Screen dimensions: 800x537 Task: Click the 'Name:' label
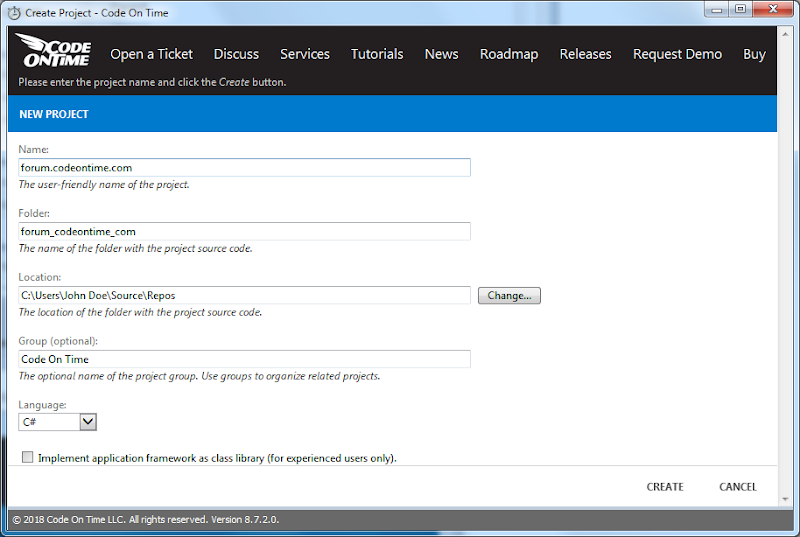click(33, 149)
